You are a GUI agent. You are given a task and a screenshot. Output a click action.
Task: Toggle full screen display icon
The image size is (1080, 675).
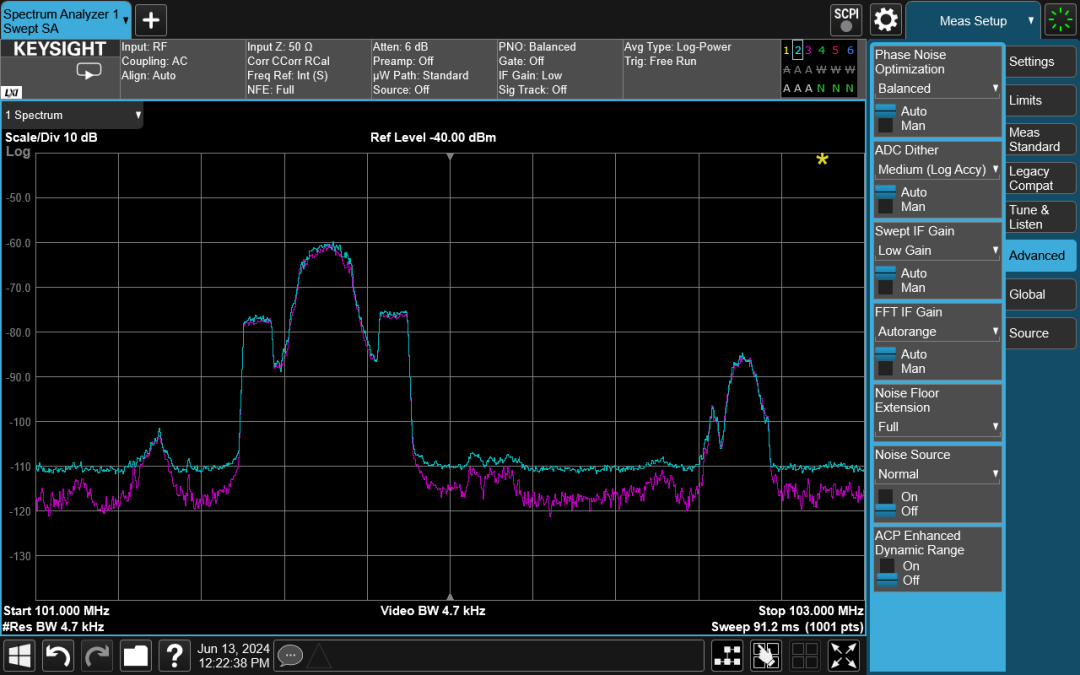pos(844,655)
